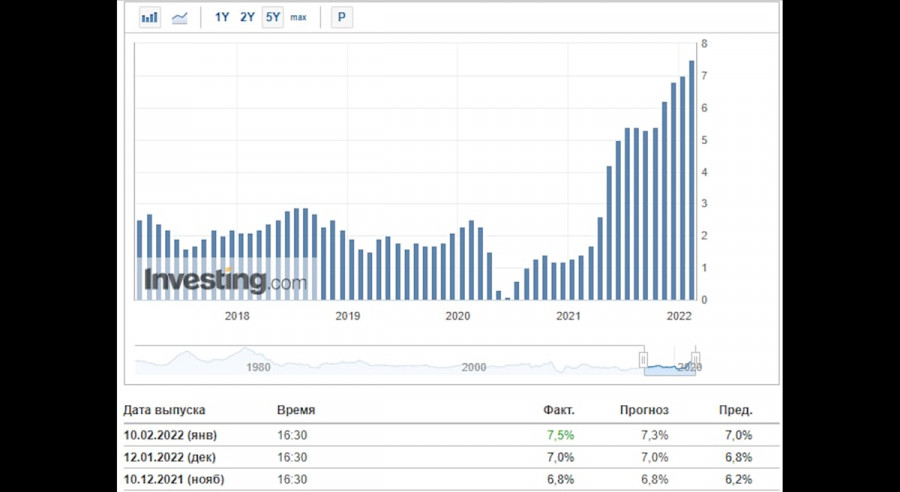Screen dimensions: 900x492
Task: Click the 'Факт.' column header
Action: (x=559, y=410)
